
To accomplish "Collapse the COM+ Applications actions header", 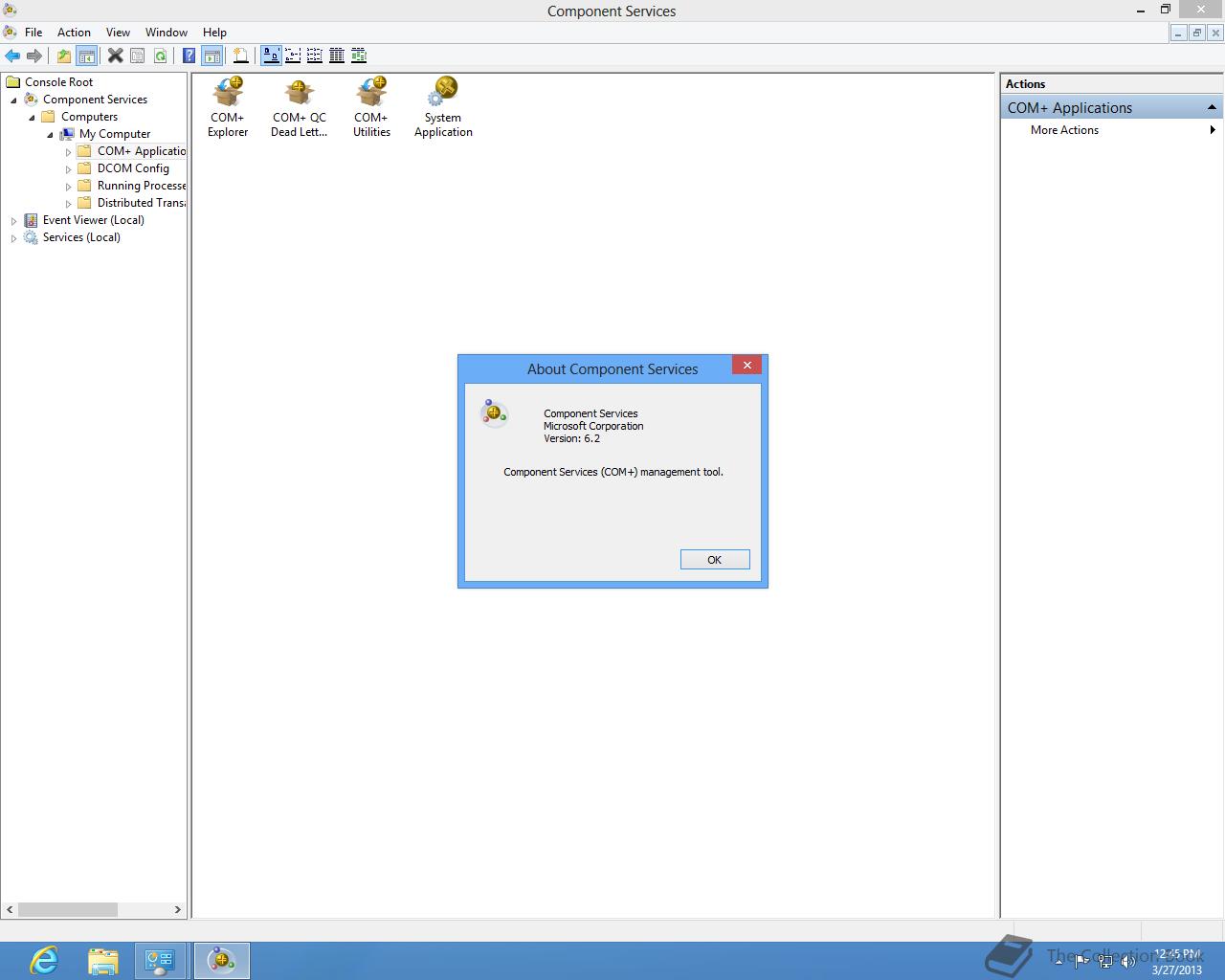I will point(1212,107).
